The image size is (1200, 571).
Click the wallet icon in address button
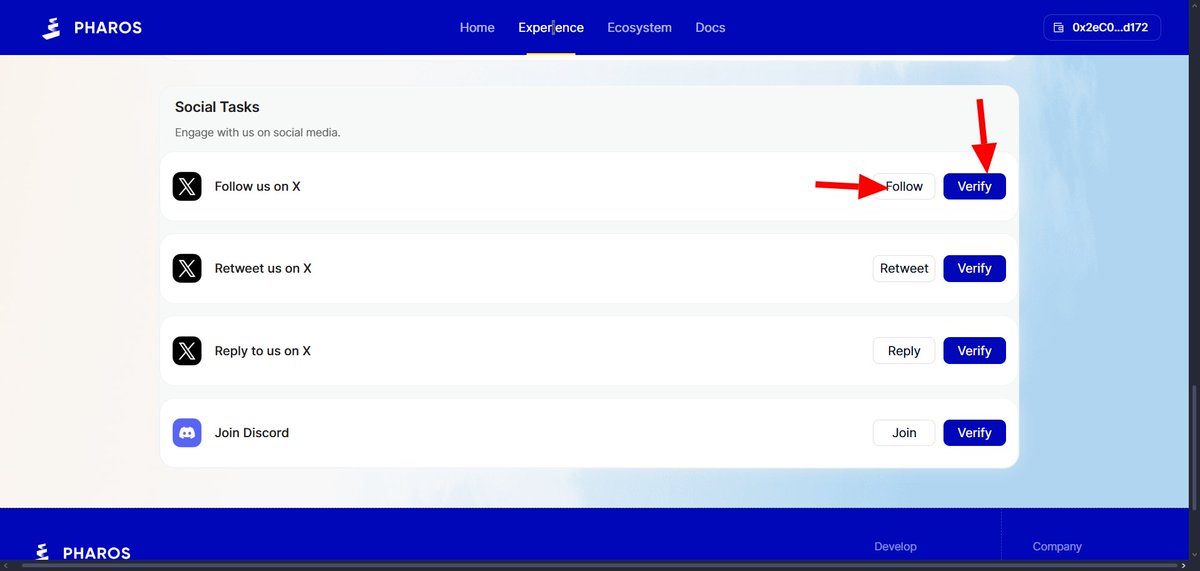click(1059, 27)
